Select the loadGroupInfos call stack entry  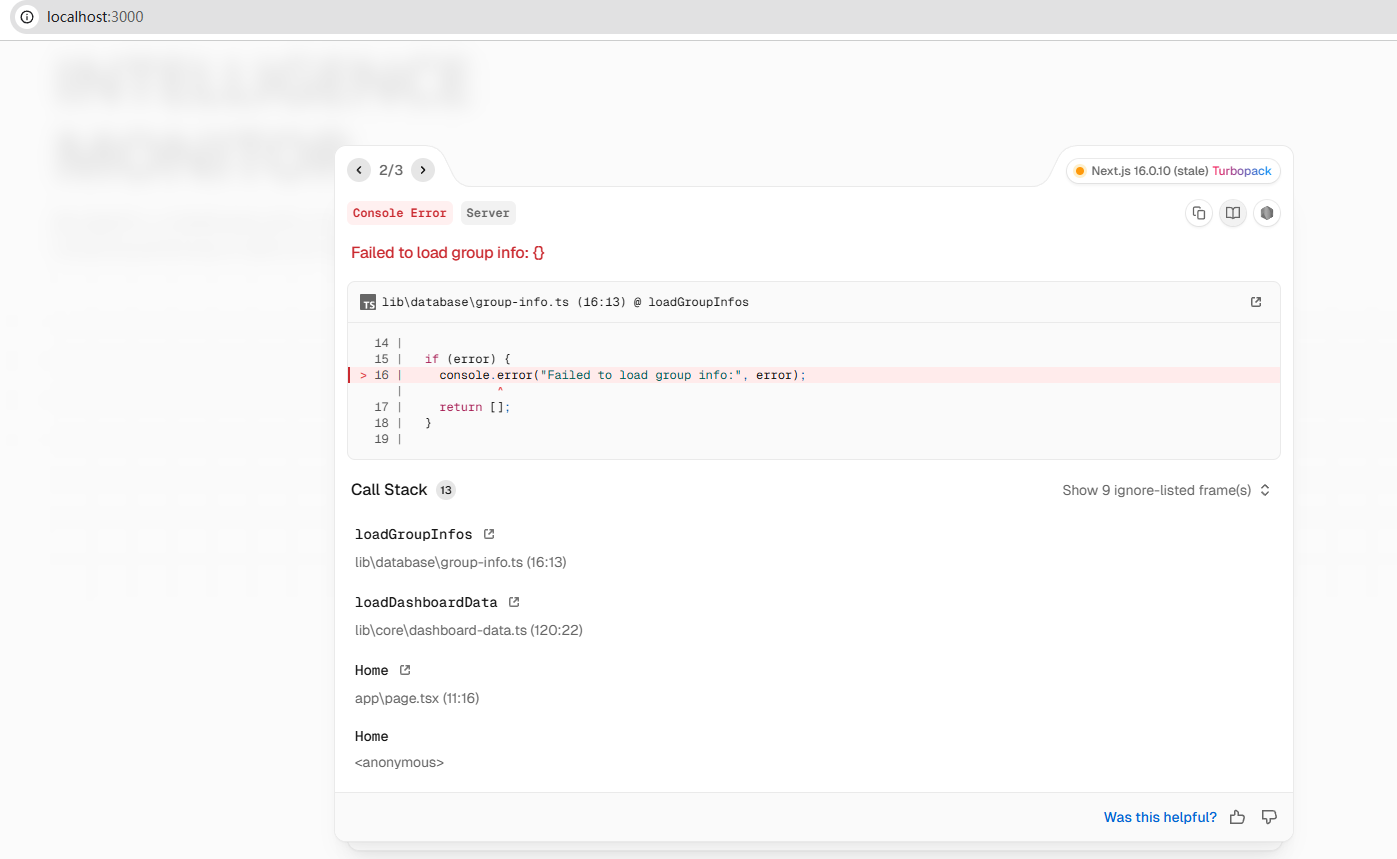[413, 534]
